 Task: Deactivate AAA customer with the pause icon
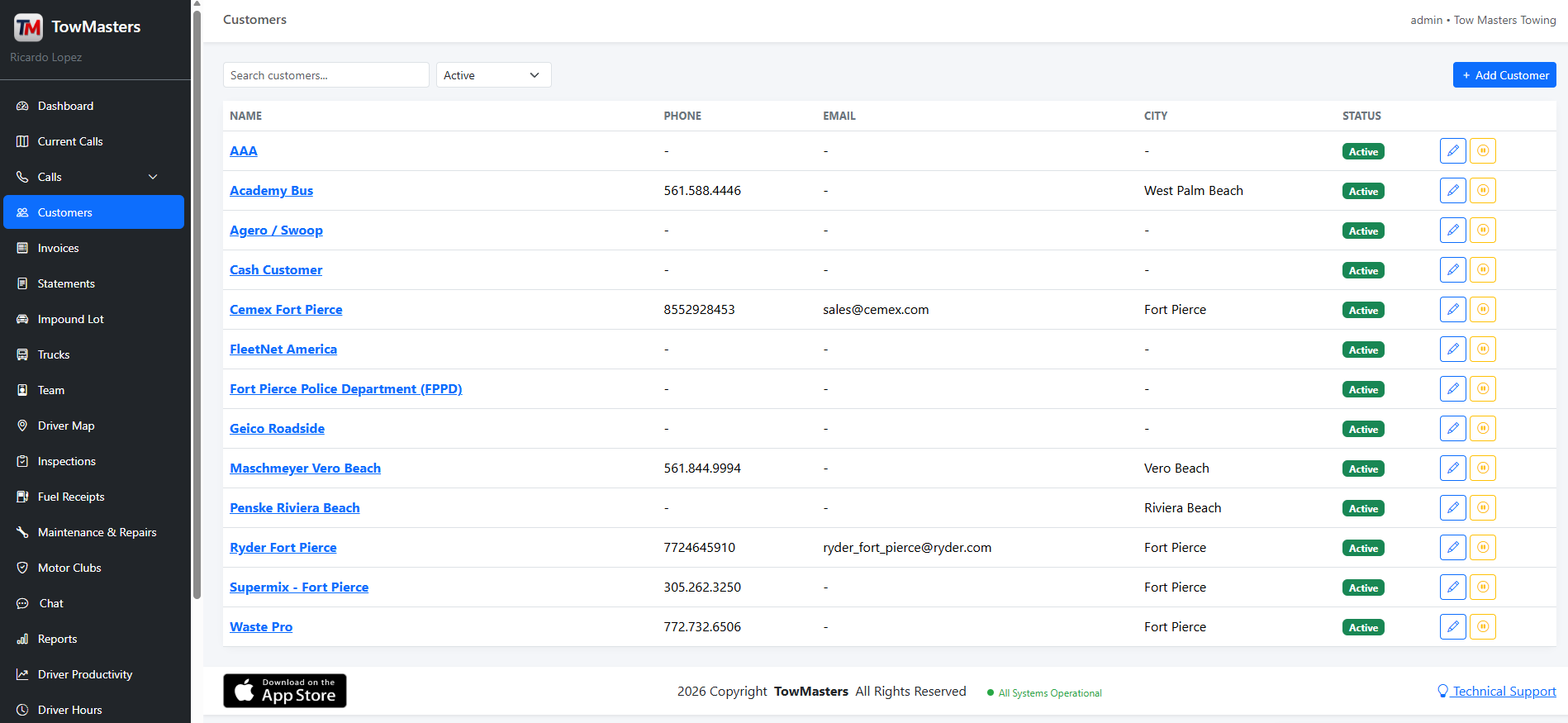coord(1483,151)
